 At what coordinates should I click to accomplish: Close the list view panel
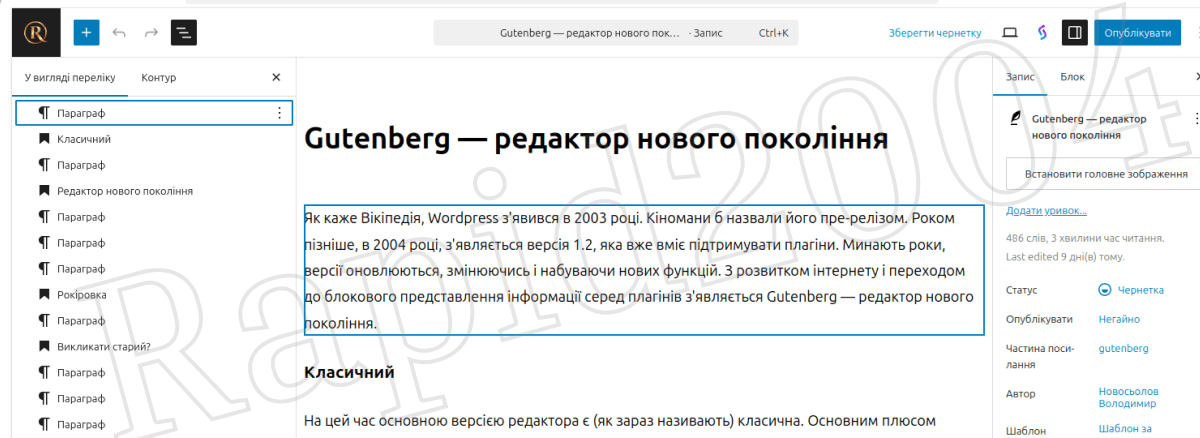click(276, 77)
